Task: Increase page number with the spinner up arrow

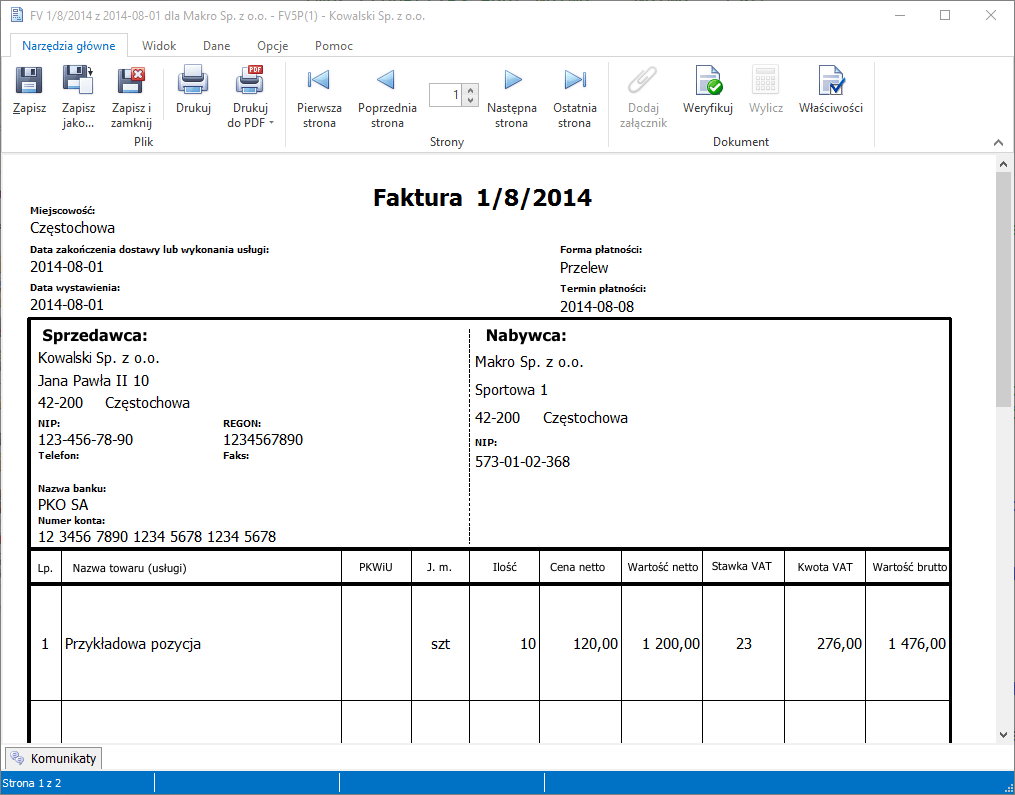Action: point(472,90)
